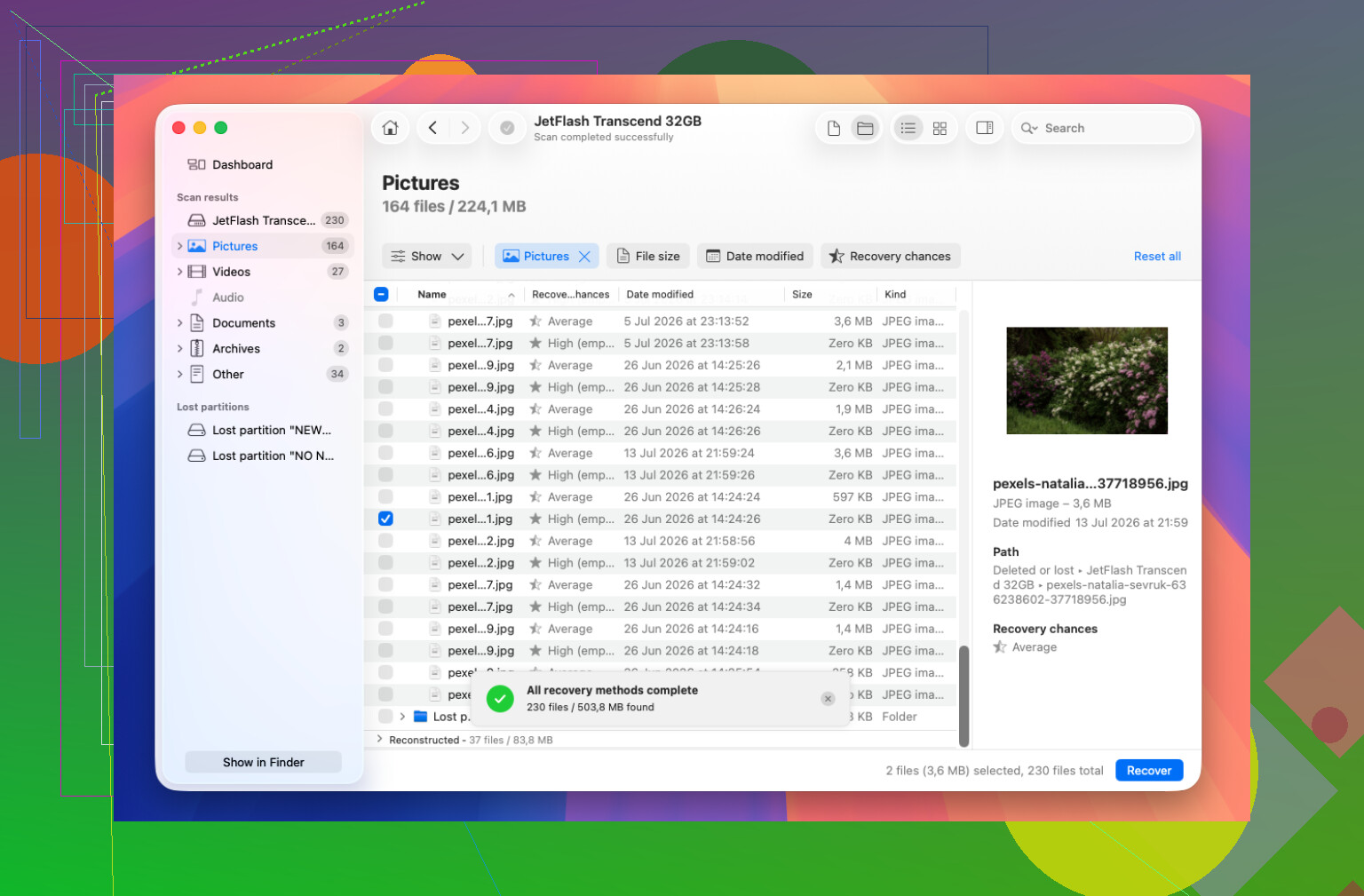Click the Recover button
Image resolution: width=1364 pixels, height=896 pixels.
[x=1148, y=771]
